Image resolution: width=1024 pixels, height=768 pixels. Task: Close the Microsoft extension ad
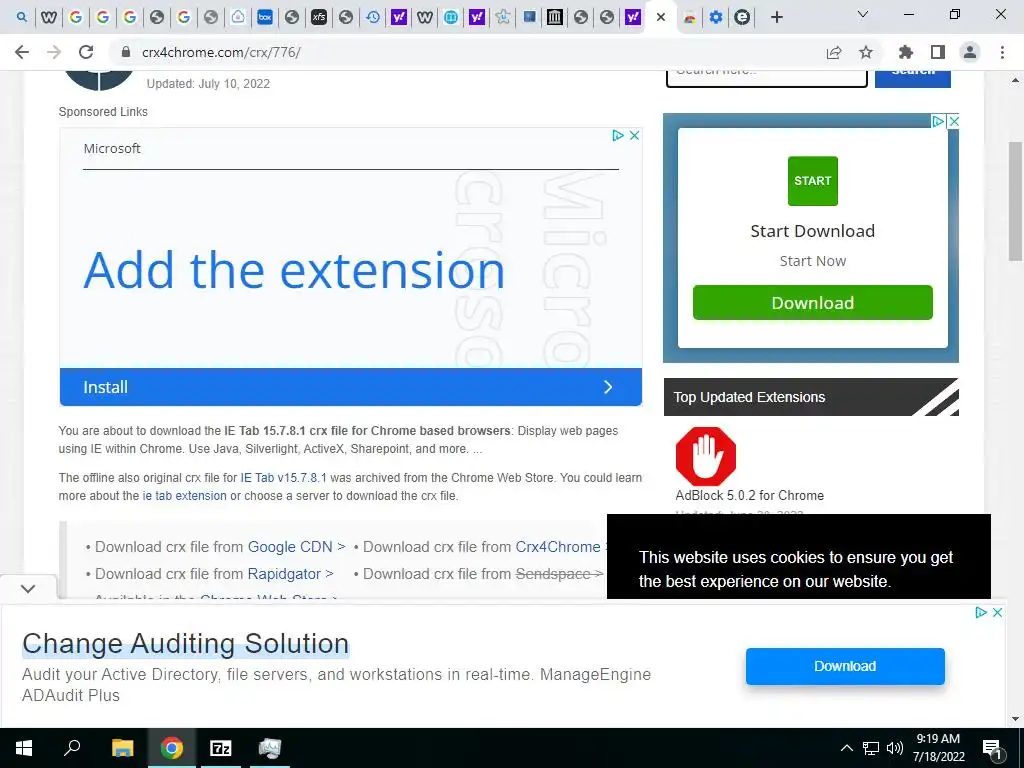pos(634,135)
